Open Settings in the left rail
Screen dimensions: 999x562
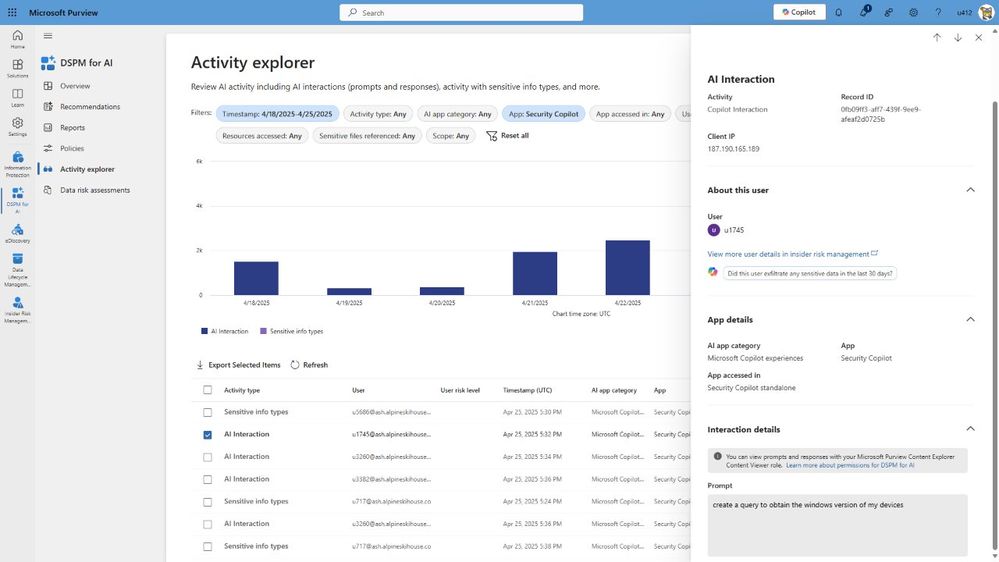(18, 127)
